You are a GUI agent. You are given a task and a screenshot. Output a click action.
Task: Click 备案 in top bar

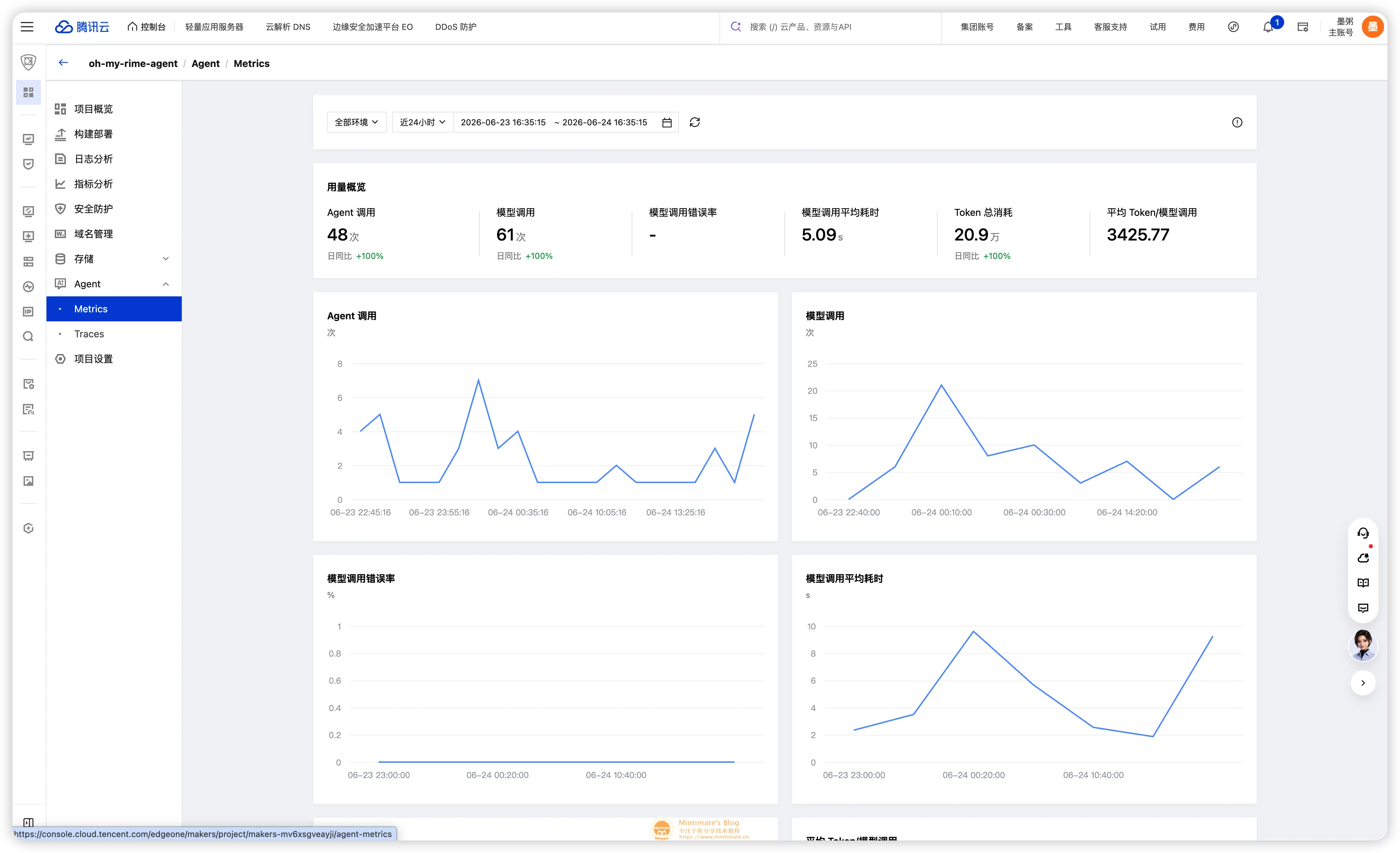(x=1024, y=27)
